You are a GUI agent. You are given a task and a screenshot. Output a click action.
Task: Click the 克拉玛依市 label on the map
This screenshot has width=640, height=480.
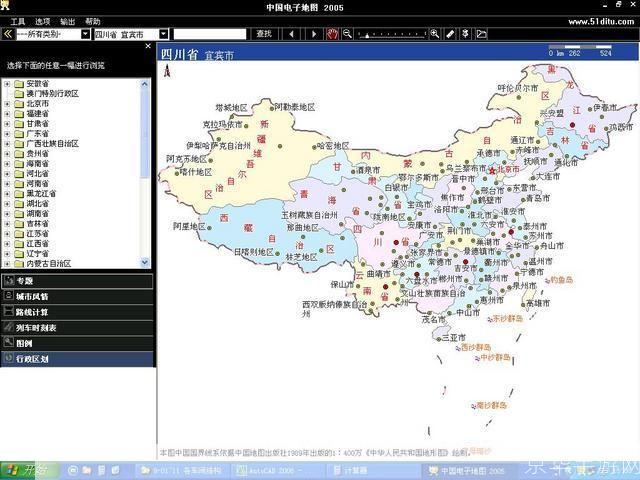point(223,124)
